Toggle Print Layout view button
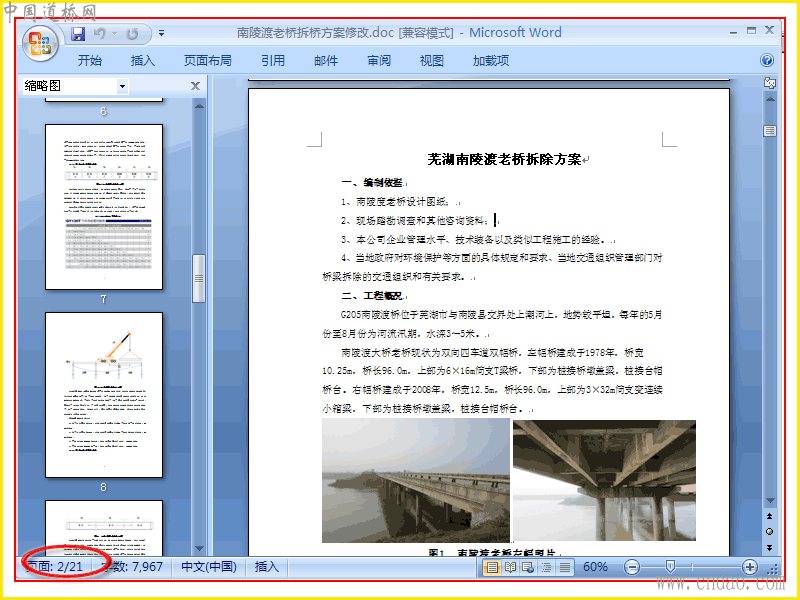Viewport: 800px width, 600px height. 492,567
